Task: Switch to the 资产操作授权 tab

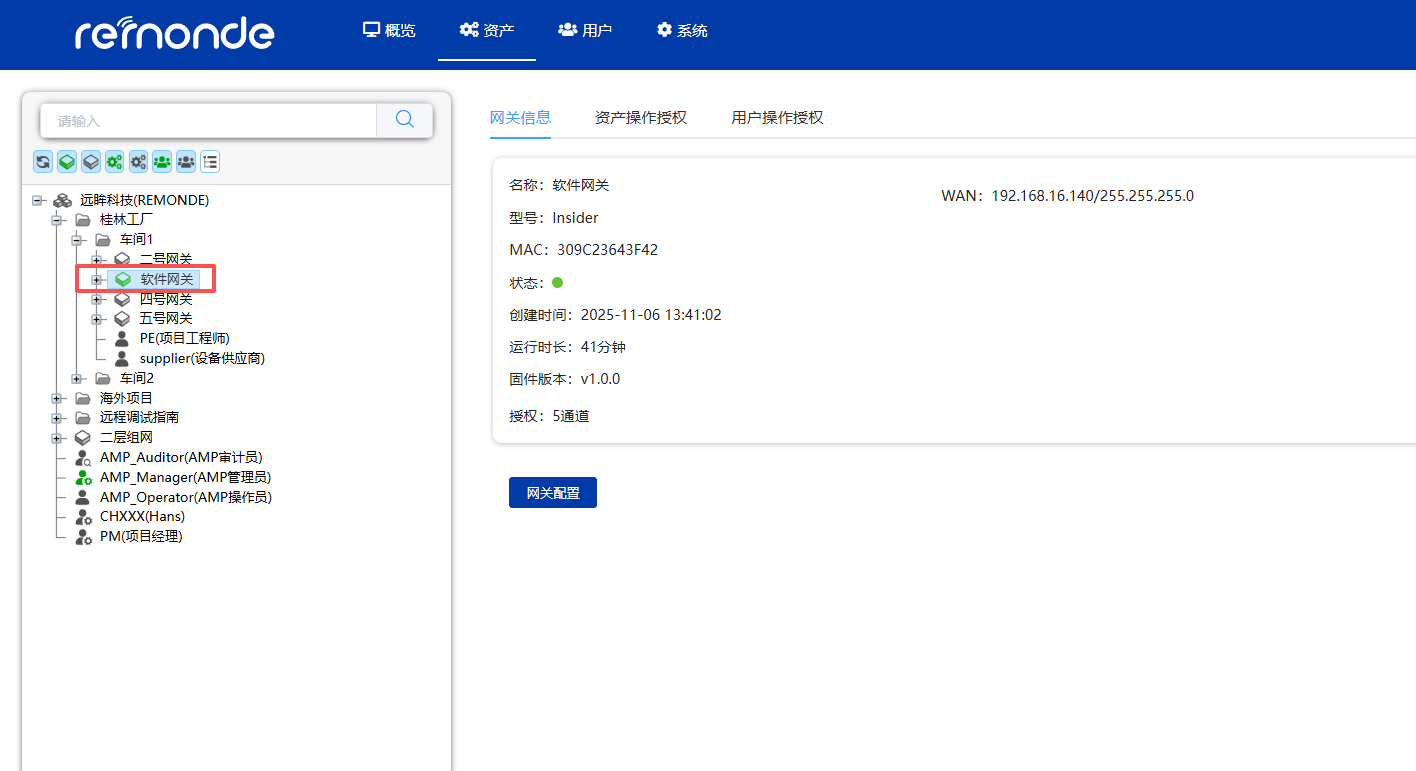Action: coord(641,117)
